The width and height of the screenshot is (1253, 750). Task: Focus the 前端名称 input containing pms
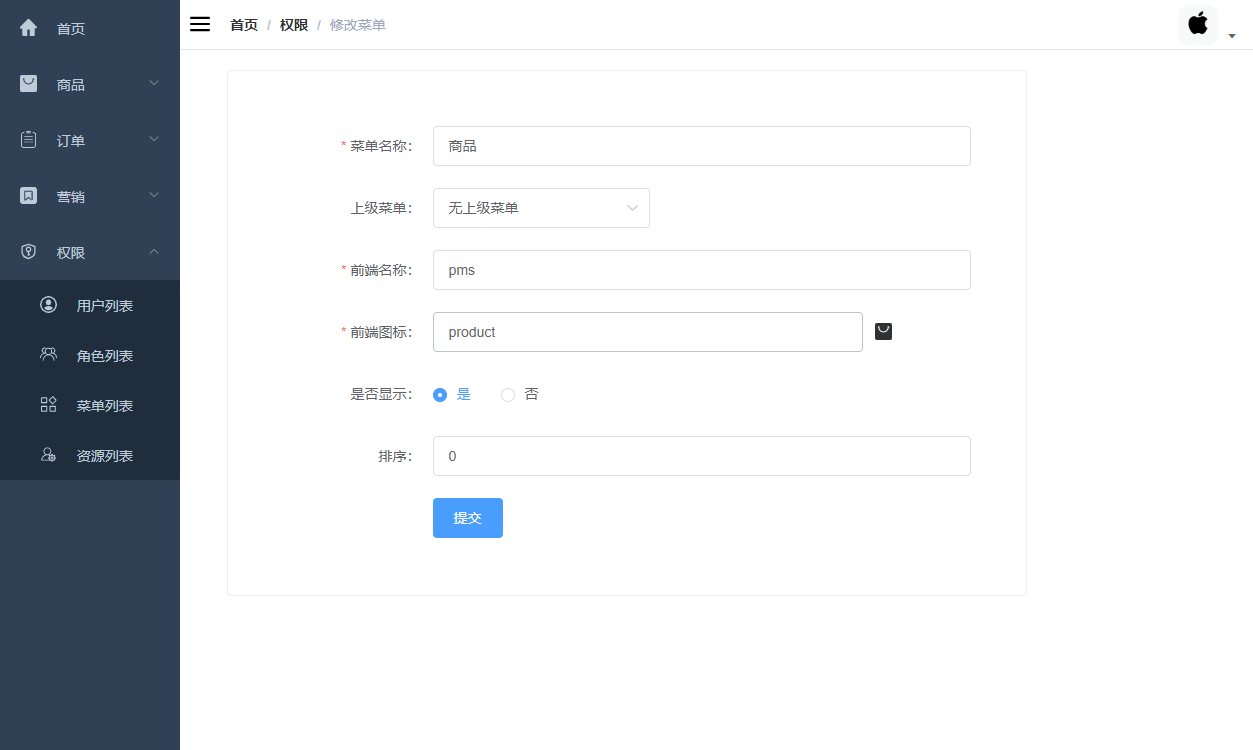click(x=702, y=270)
